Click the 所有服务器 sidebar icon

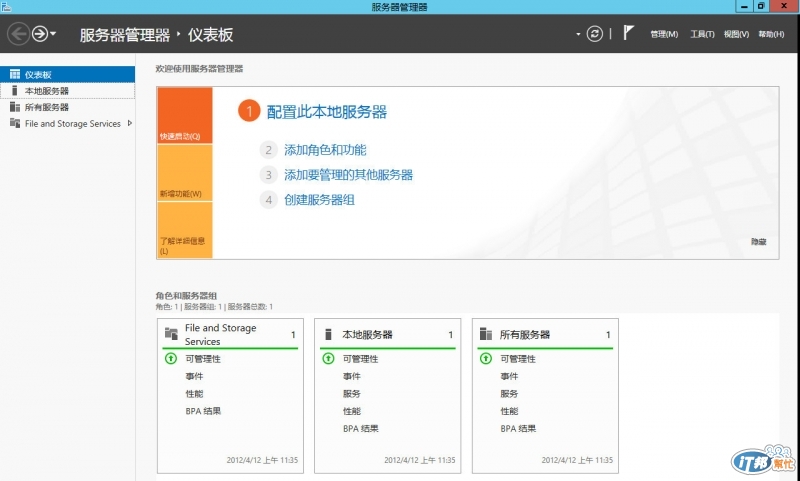coord(15,107)
